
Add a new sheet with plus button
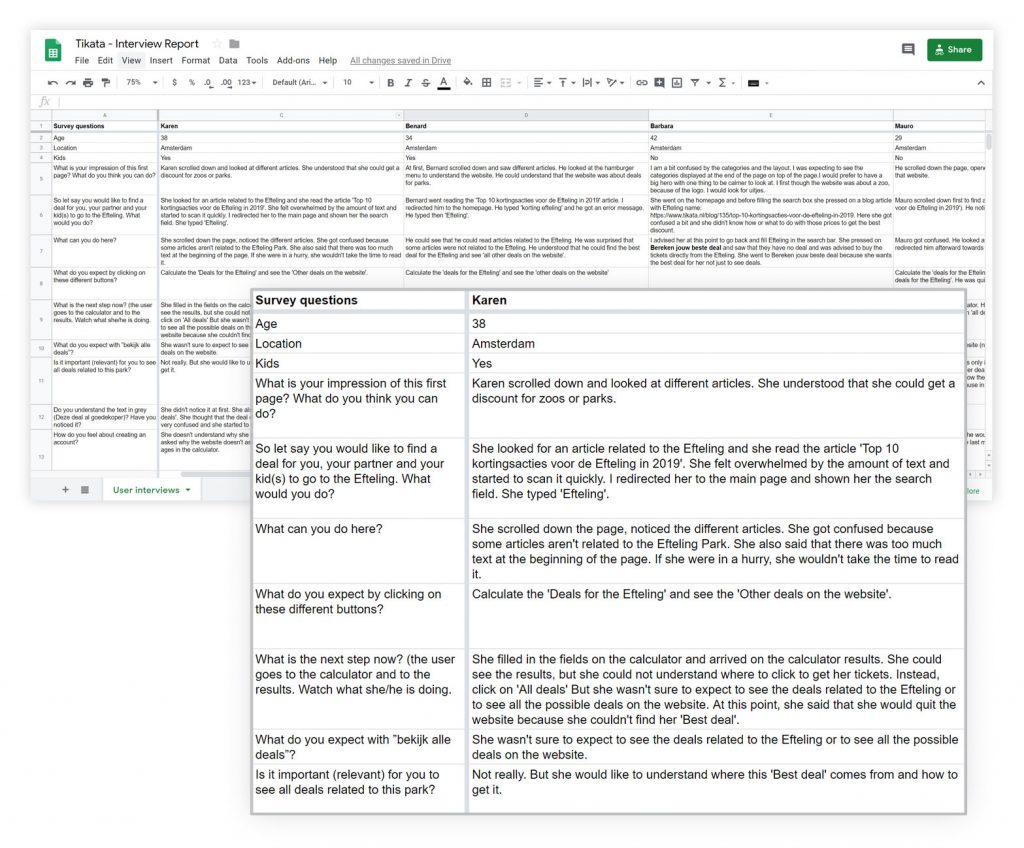coord(66,490)
